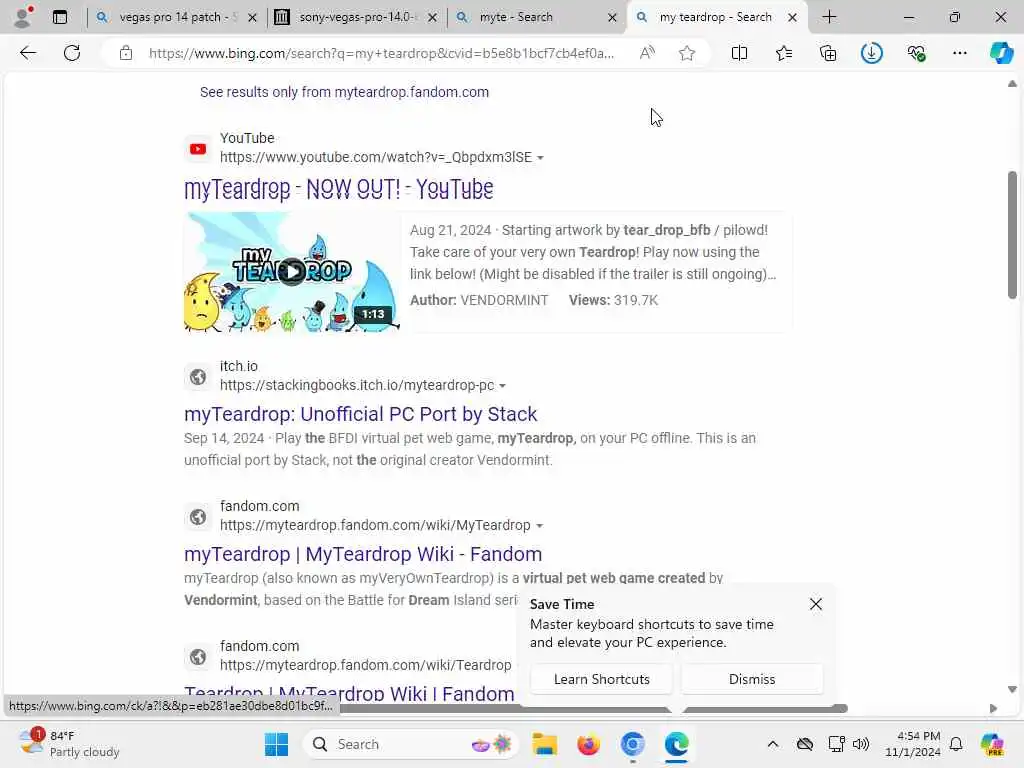Refresh the page with reload icon

pyautogui.click(x=72, y=53)
